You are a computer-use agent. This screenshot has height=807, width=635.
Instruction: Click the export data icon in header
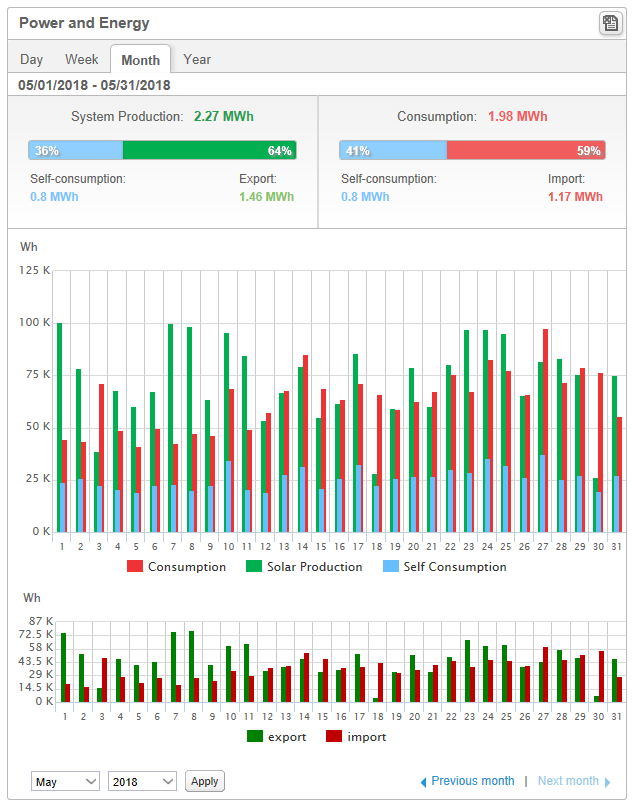(610, 23)
